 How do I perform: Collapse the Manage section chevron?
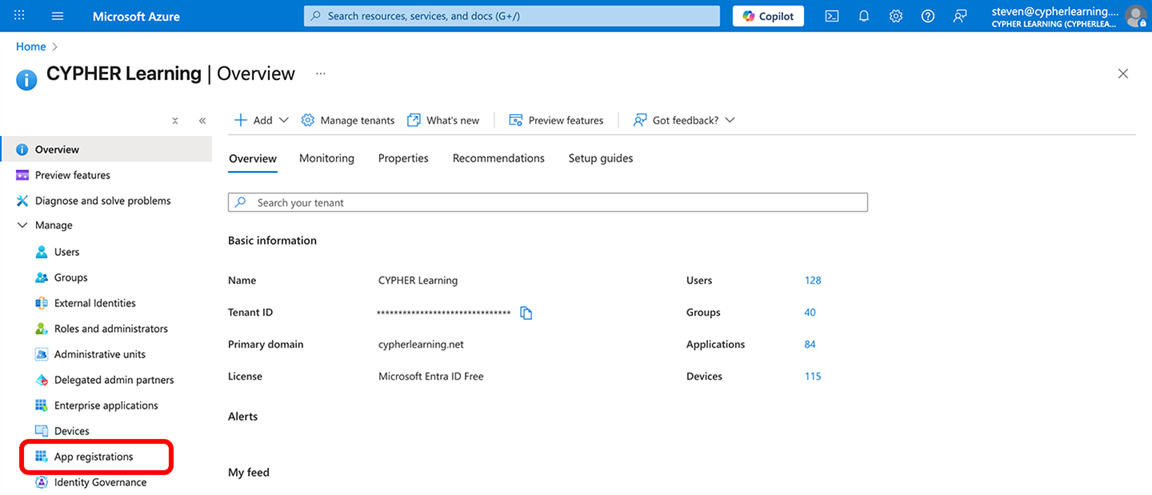[22, 225]
